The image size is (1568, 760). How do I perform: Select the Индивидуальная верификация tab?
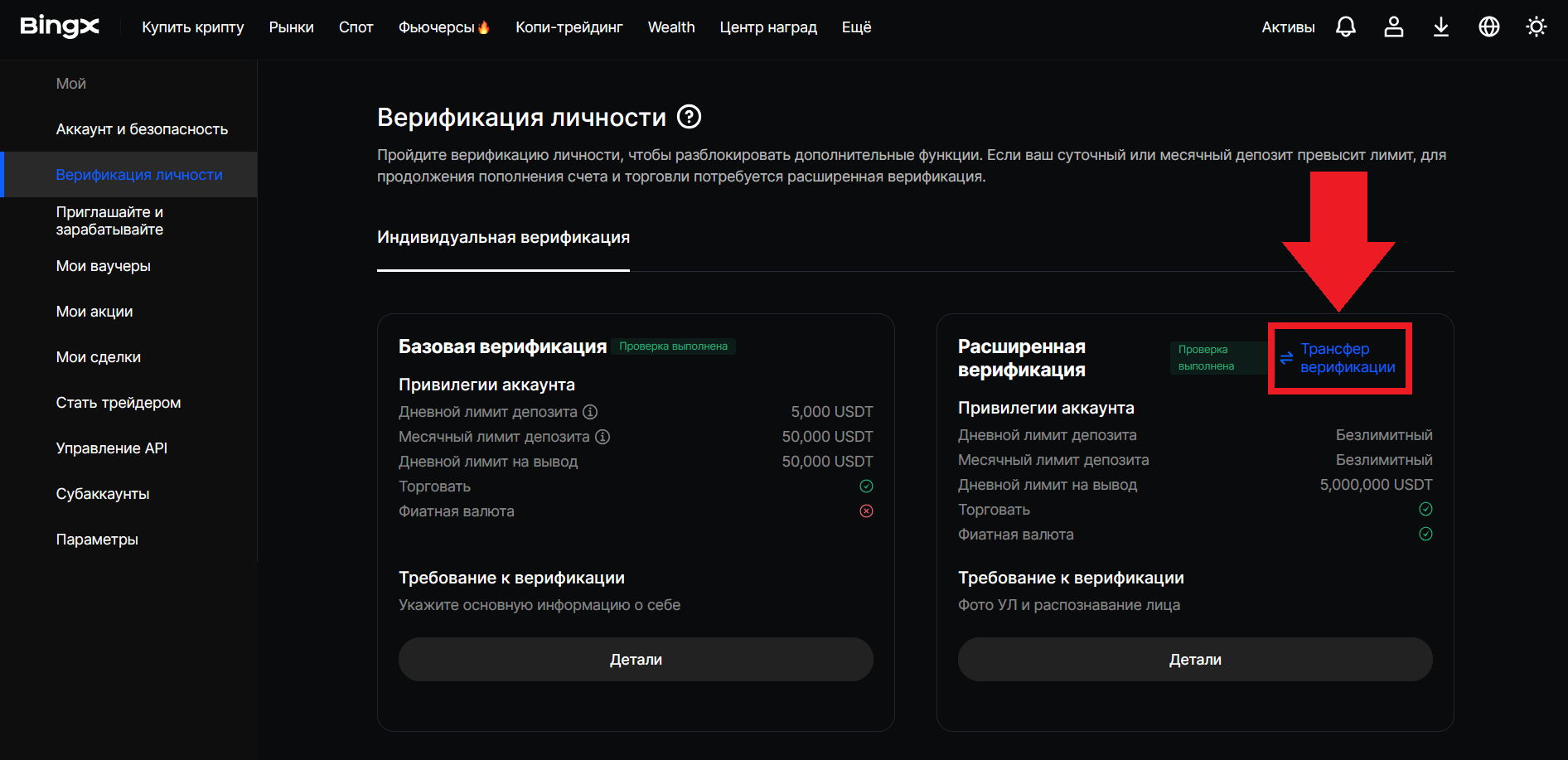503,238
